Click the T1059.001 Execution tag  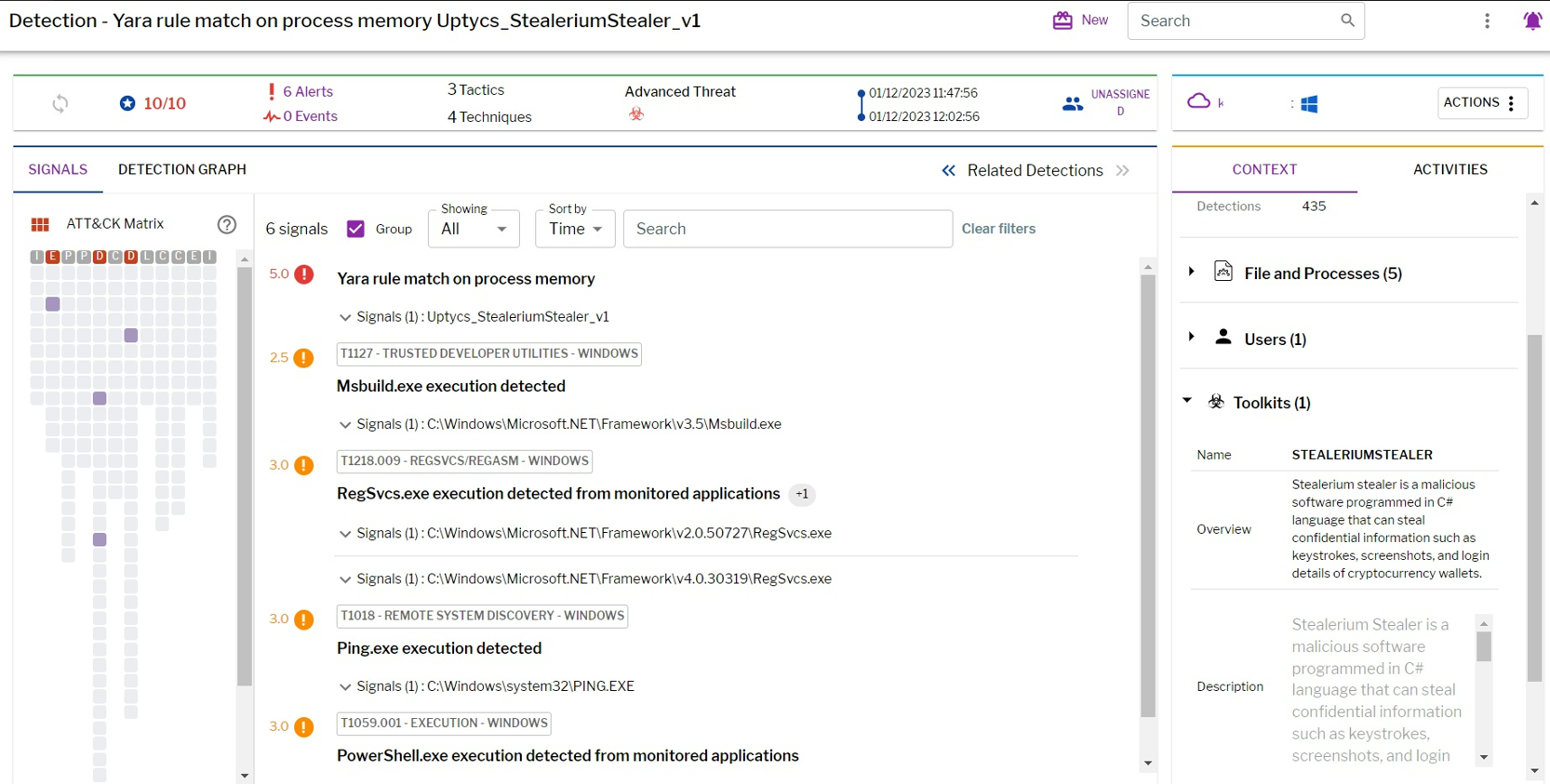444,723
